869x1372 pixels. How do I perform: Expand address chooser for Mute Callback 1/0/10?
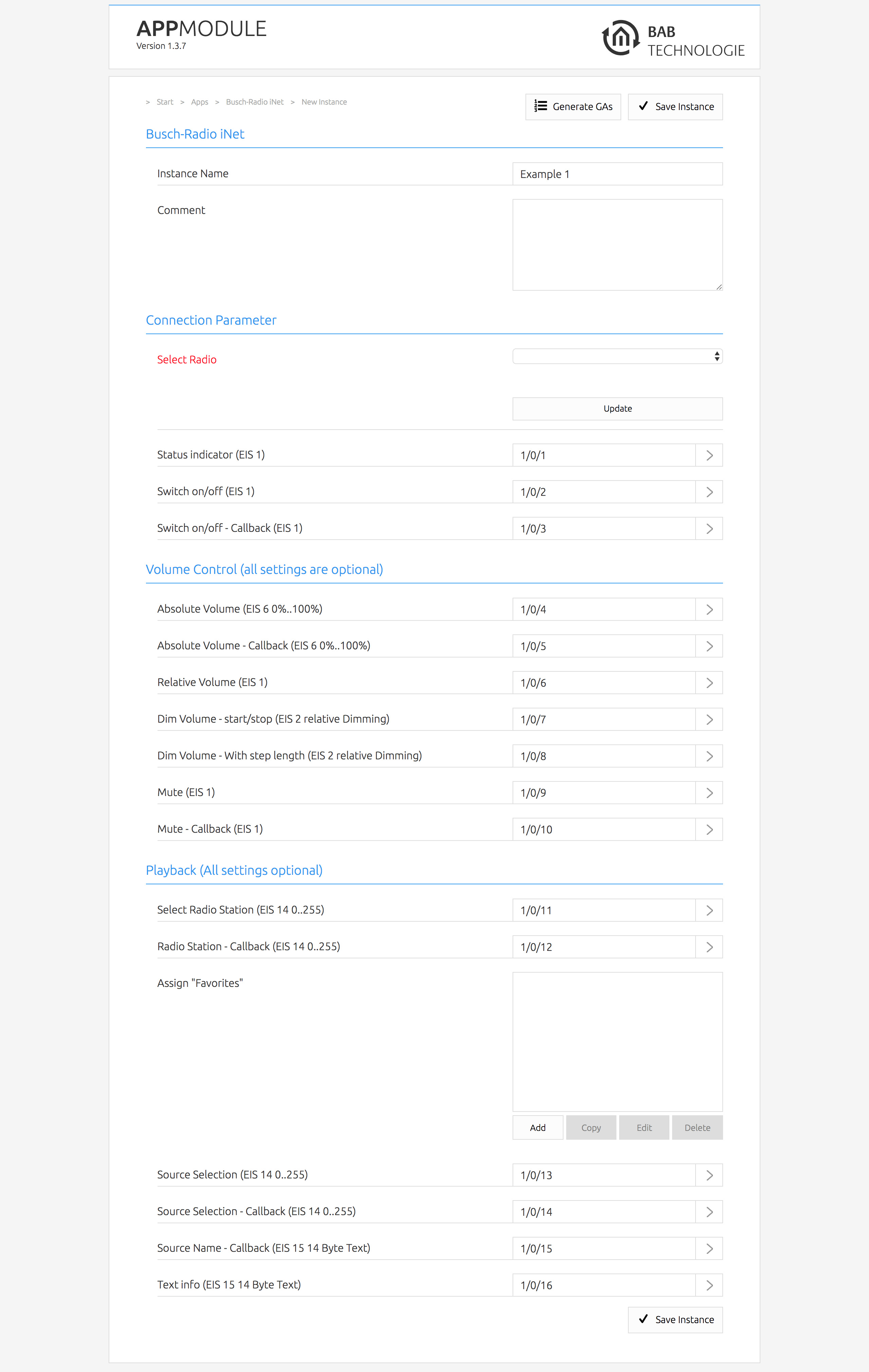pos(709,830)
